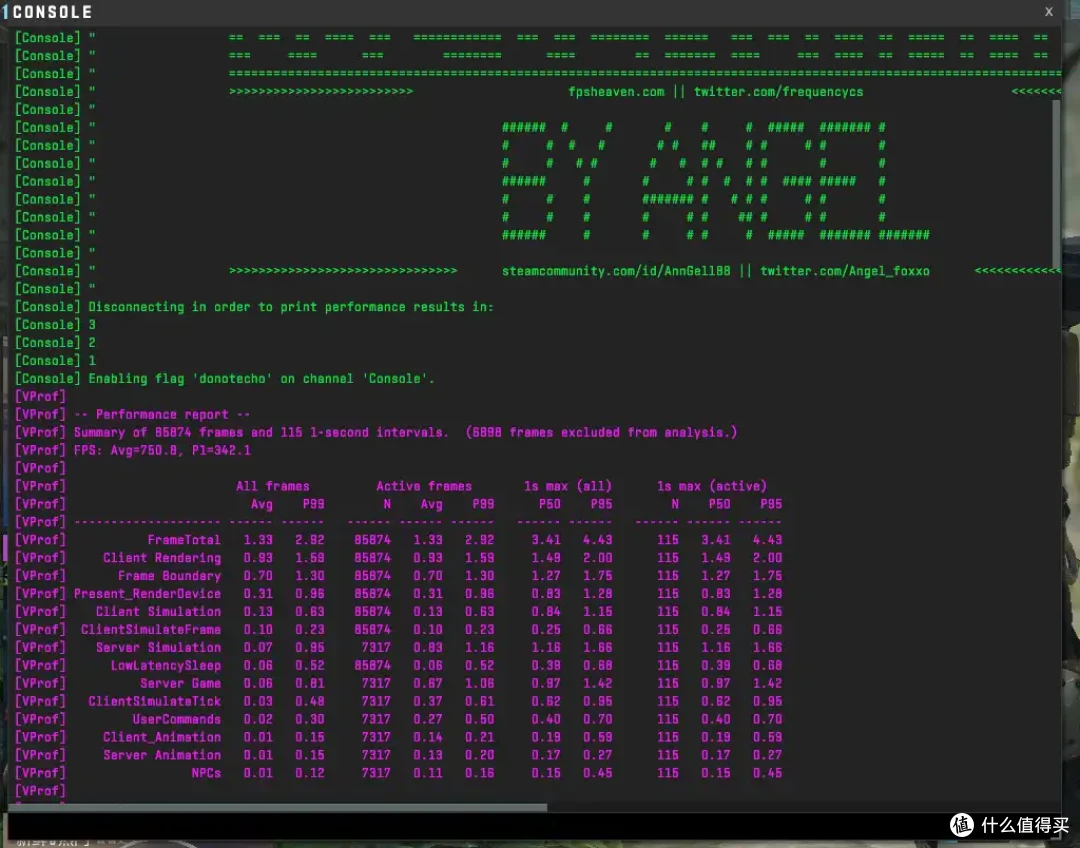Screen dimensions: 1080x848
Task: Select the 'Enabling flag donotecho' console line
Action: coord(225,378)
